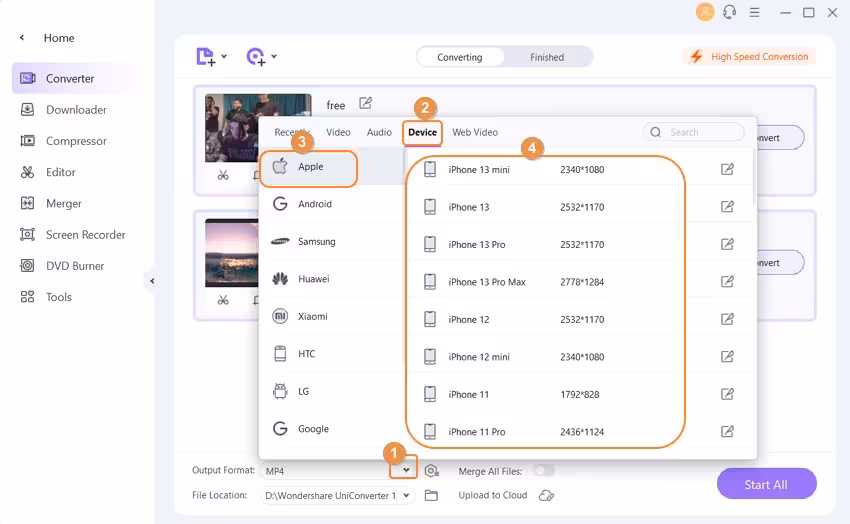Switch to the Finished tab

pyautogui.click(x=547, y=57)
